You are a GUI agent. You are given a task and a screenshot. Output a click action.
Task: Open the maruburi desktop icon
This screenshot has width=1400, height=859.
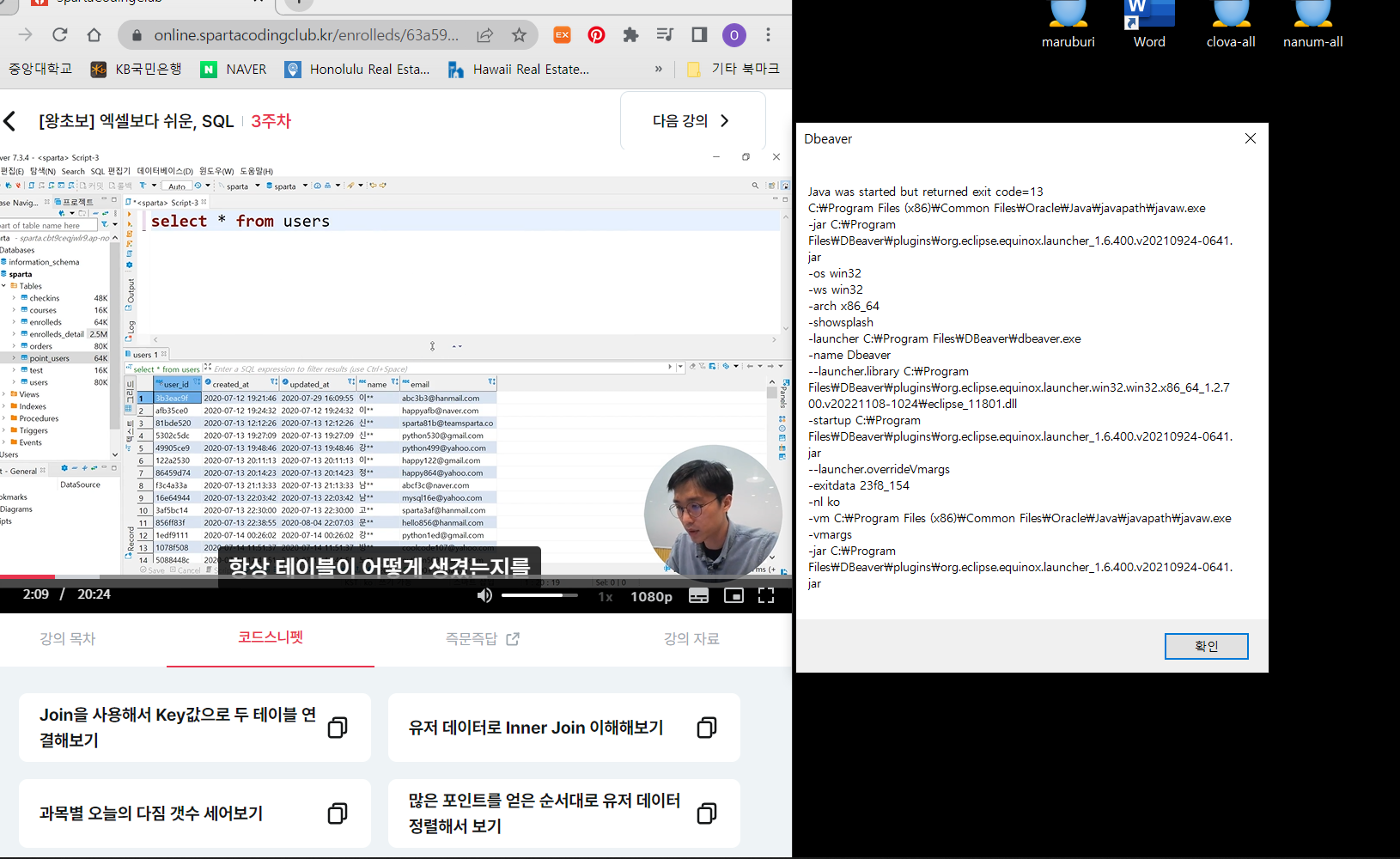click(1068, 26)
